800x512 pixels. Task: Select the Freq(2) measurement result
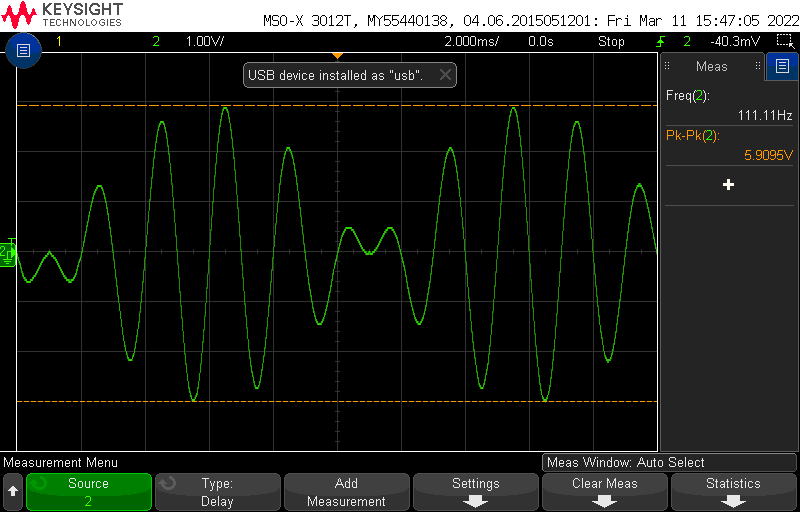[x=728, y=105]
